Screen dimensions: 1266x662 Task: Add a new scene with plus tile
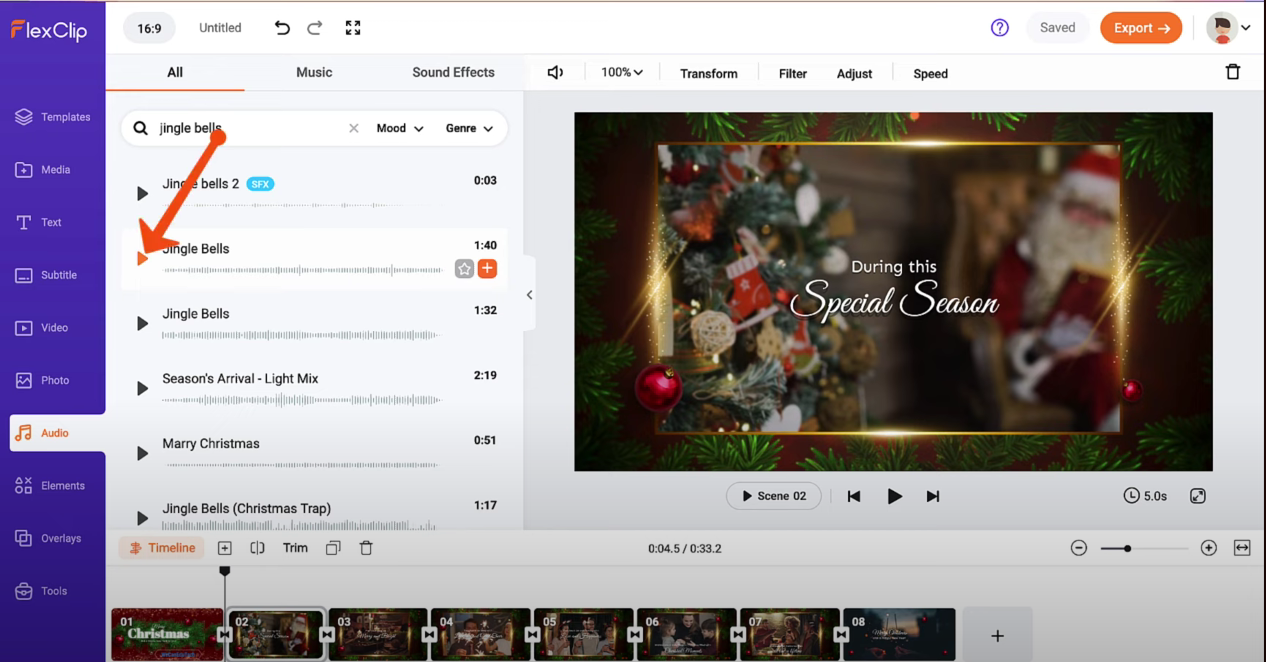pos(997,636)
